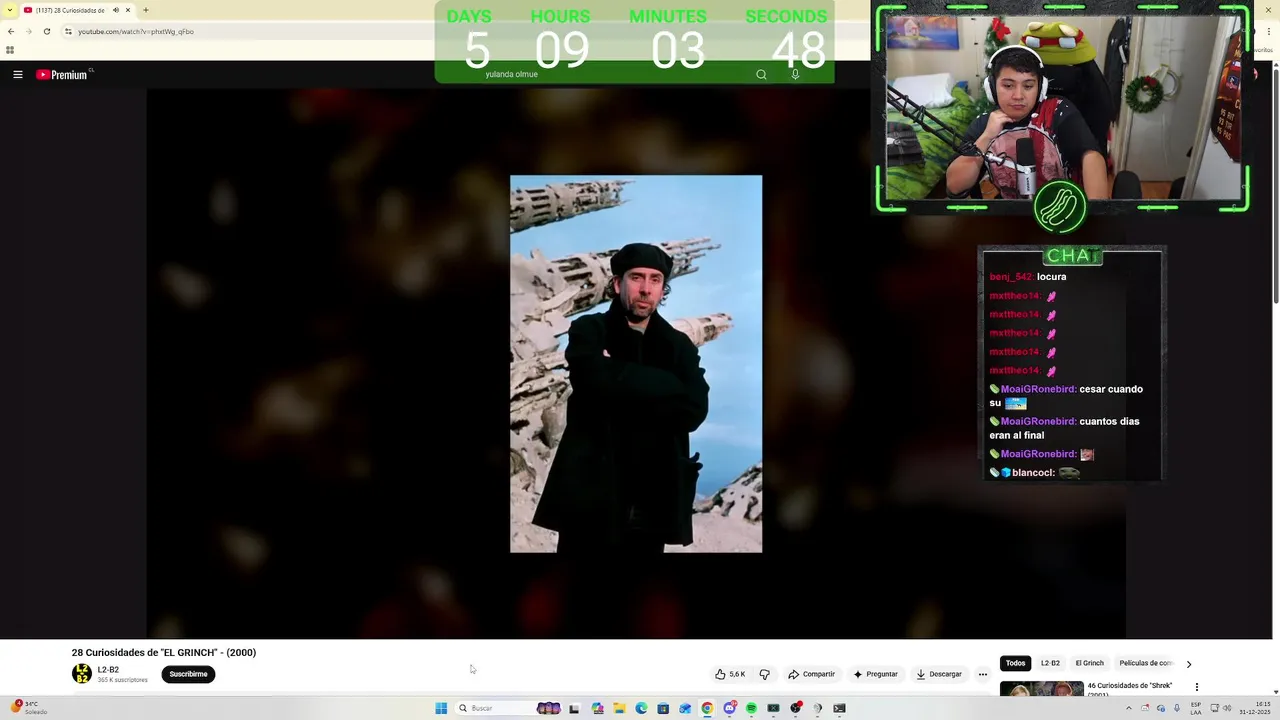Open the 46 Curiosidades de Shrek thumbnail
The height and width of the screenshot is (720, 1280).
pyautogui.click(x=1041, y=689)
